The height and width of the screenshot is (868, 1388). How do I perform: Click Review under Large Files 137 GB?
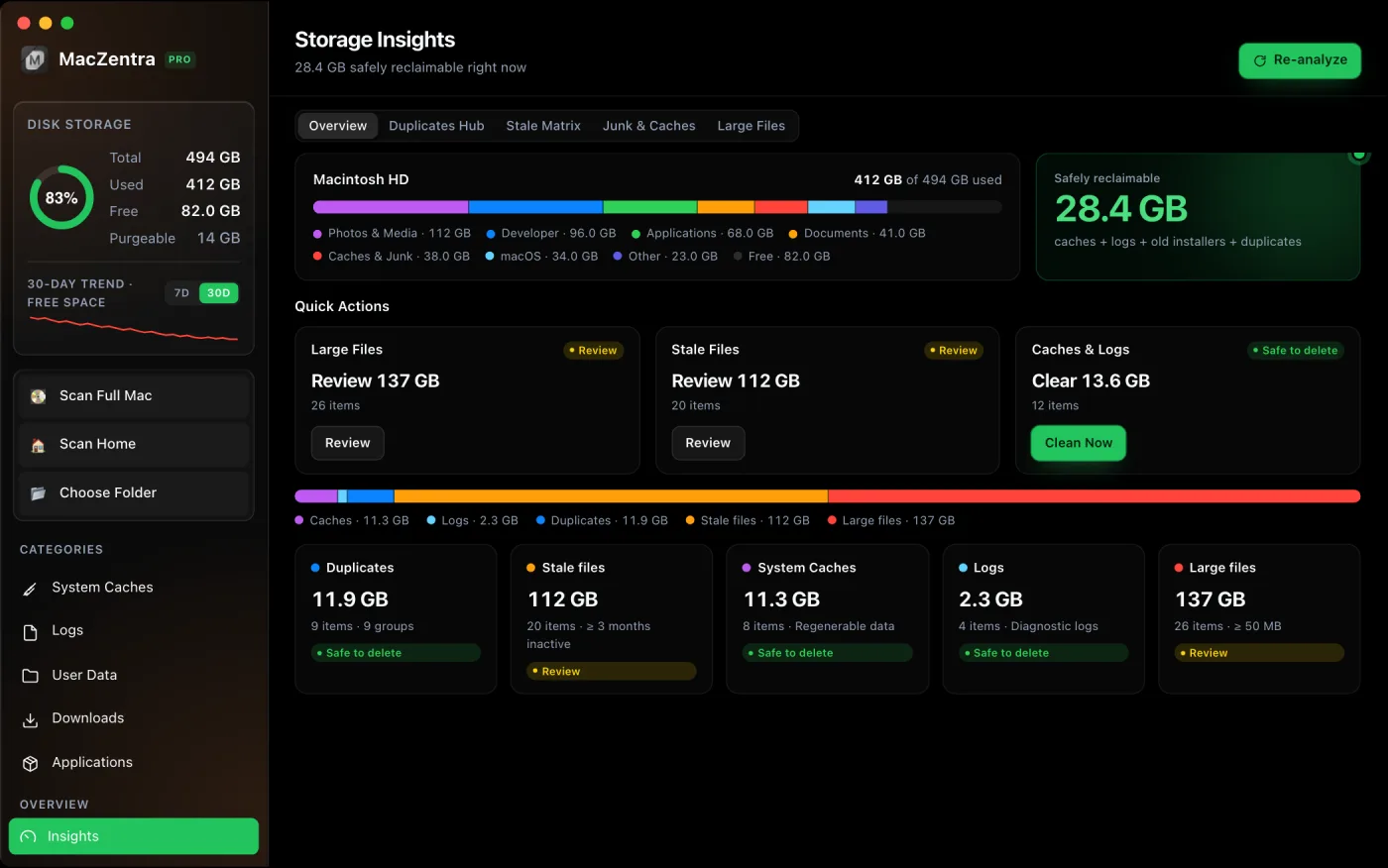(x=348, y=443)
